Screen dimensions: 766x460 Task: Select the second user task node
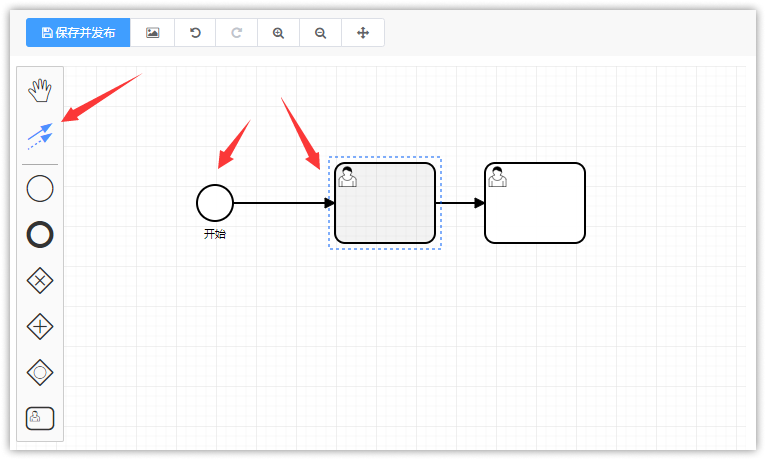535,203
